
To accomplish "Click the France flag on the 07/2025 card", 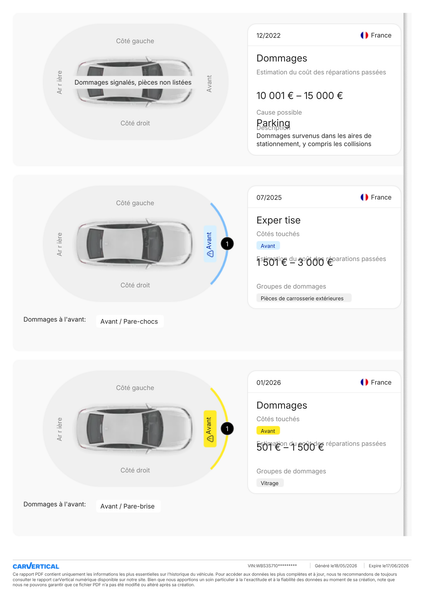I will tap(364, 197).
